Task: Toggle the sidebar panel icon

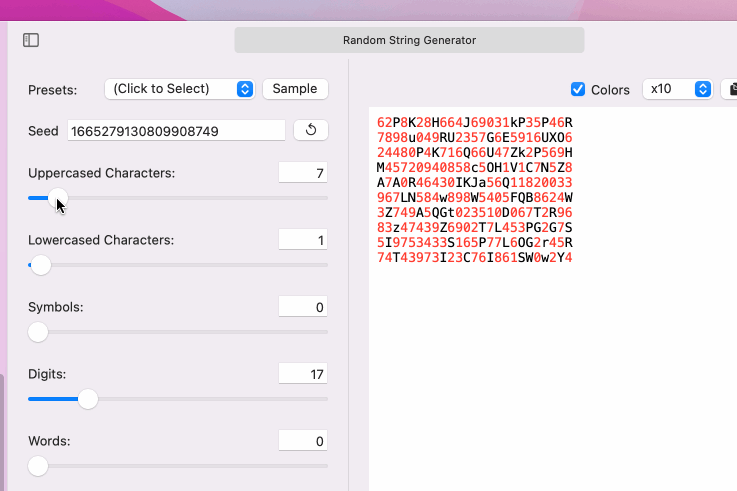Action: click(31, 40)
